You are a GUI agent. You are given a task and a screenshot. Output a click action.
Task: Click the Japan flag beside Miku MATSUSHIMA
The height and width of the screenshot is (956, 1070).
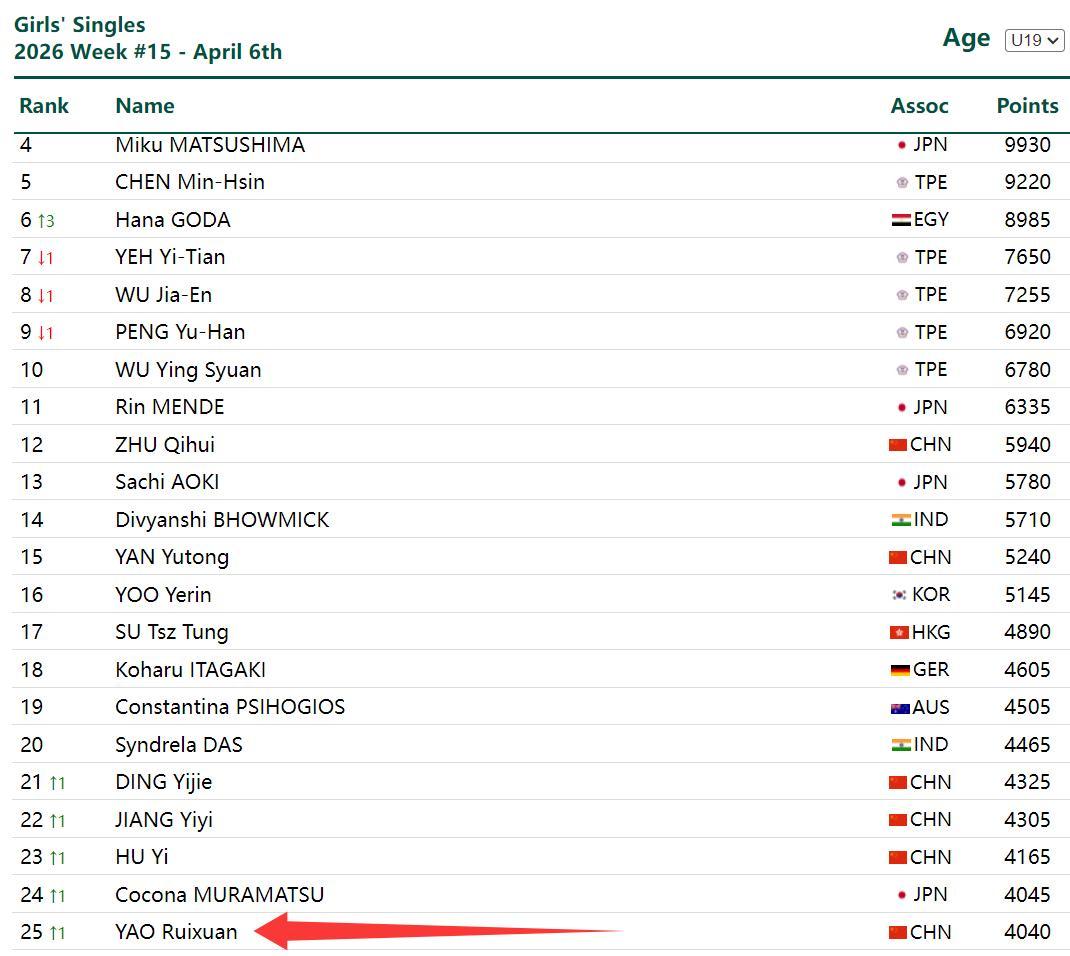(x=901, y=145)
